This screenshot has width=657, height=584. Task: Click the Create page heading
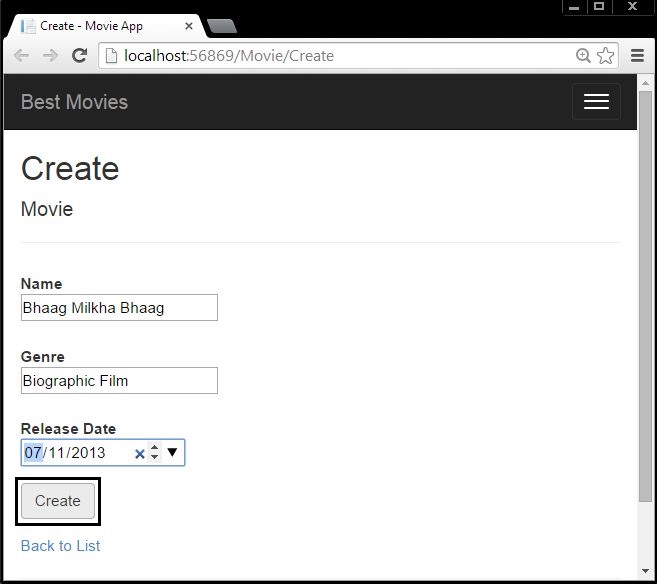coord(70,168)
